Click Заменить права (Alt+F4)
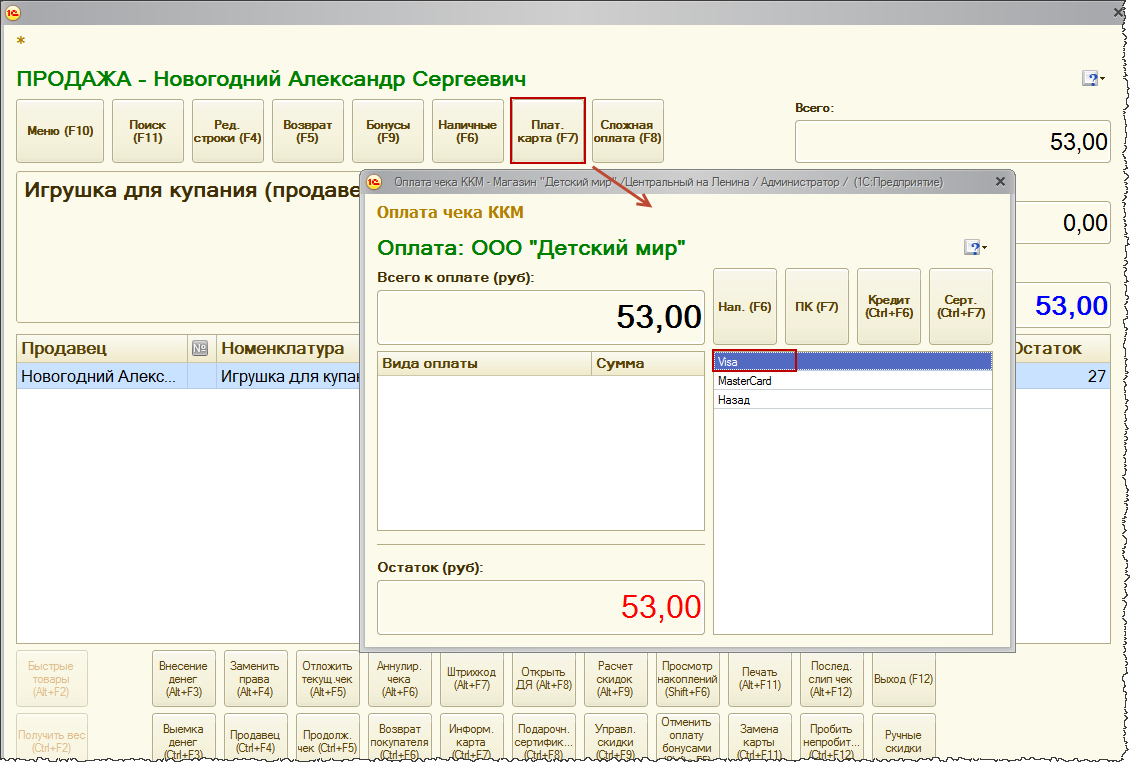This screenshot has width=1130, height=765. pos(255,679)
